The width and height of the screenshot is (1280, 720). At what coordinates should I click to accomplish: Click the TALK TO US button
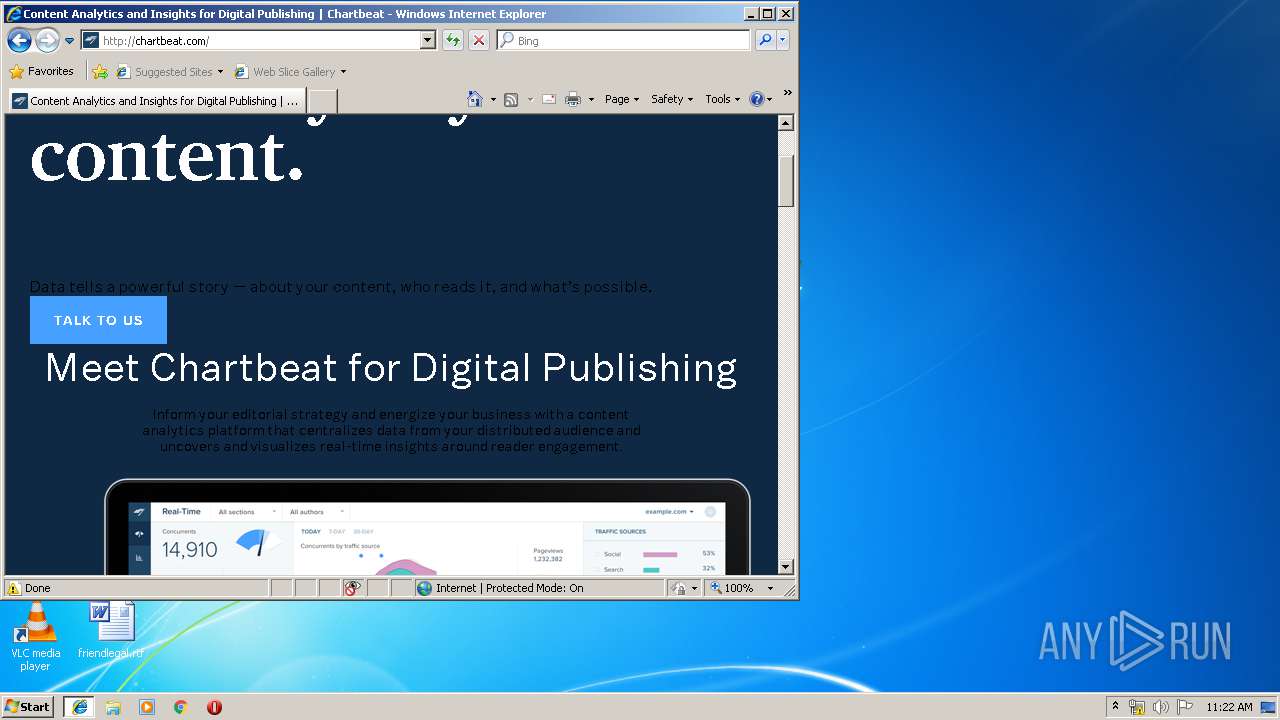coord(98,320)
